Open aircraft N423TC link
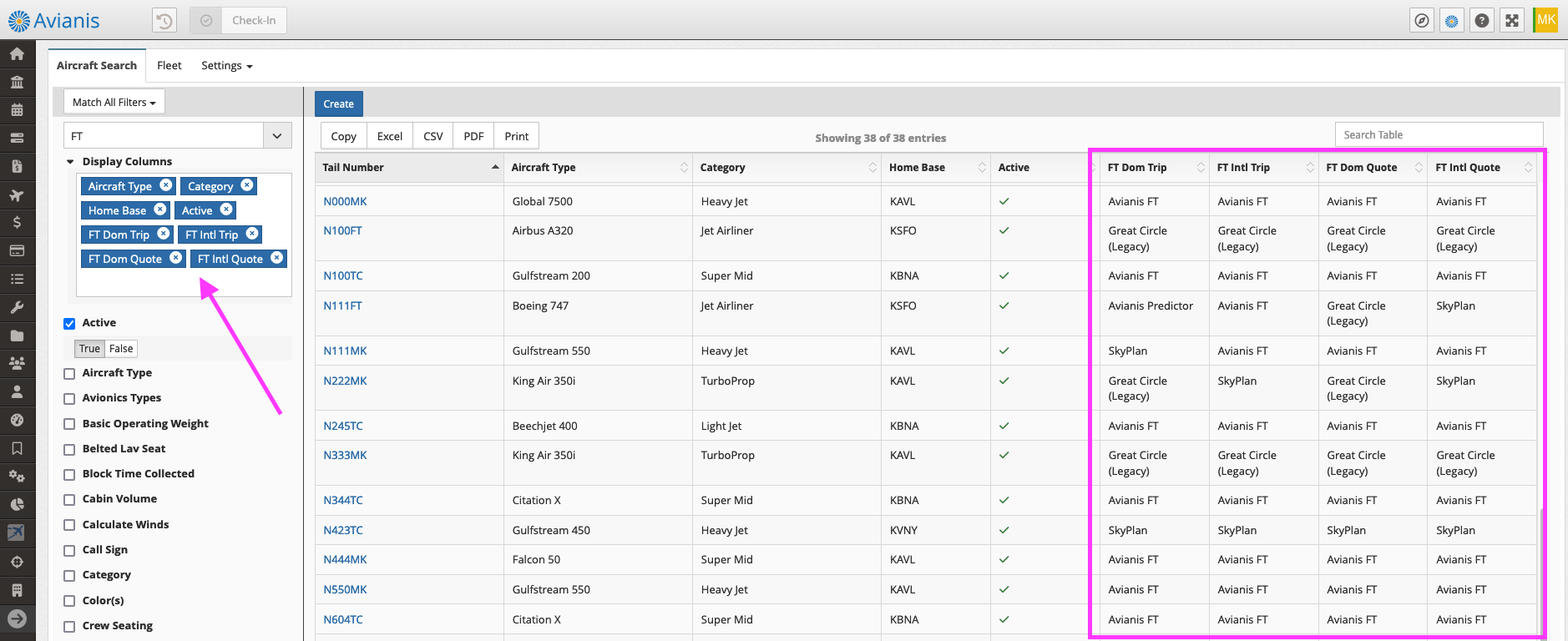The width and height of the screenshot is (1568, 641). click(343, 530)
